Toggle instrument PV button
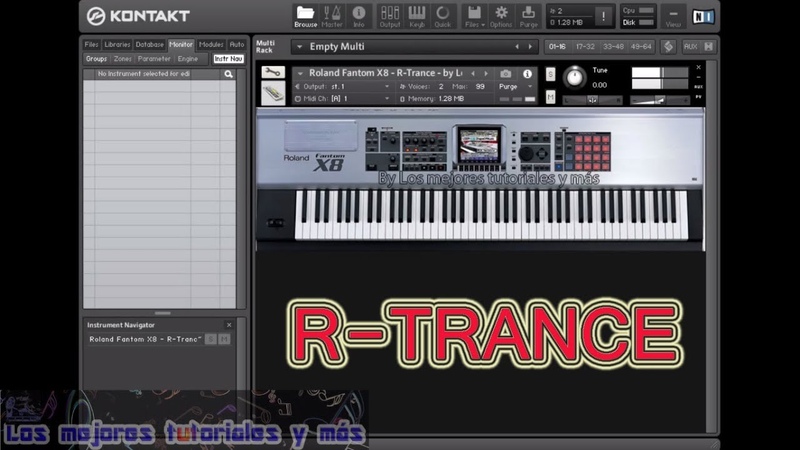The image size is (800, 450). point(698,96)
